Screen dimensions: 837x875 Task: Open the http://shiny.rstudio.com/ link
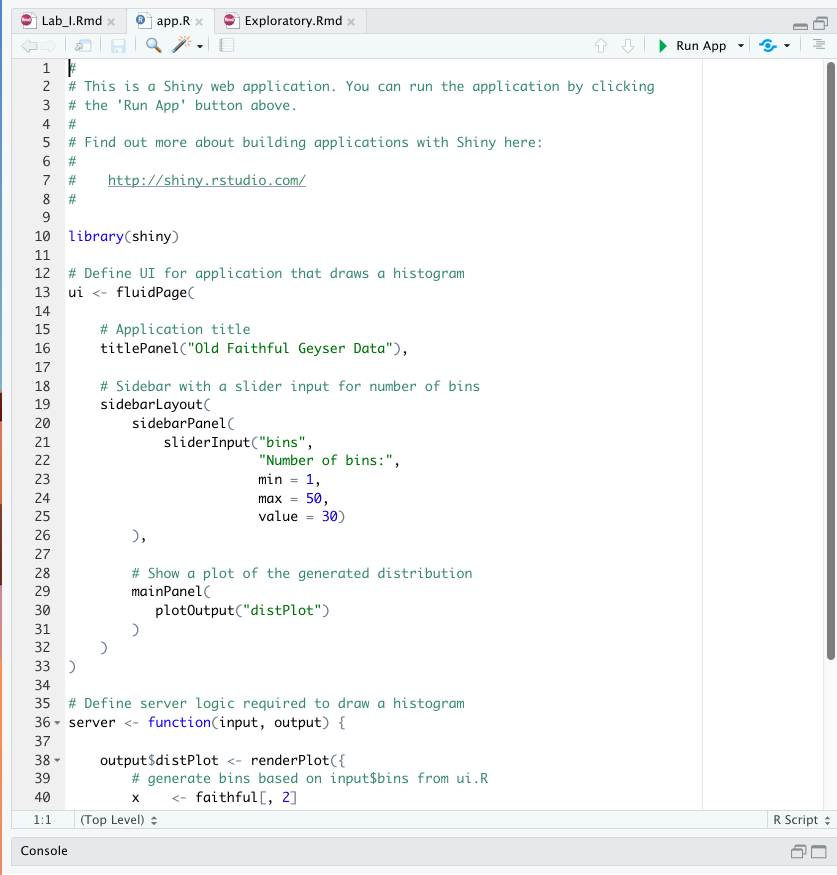click(x=206, y=180)
